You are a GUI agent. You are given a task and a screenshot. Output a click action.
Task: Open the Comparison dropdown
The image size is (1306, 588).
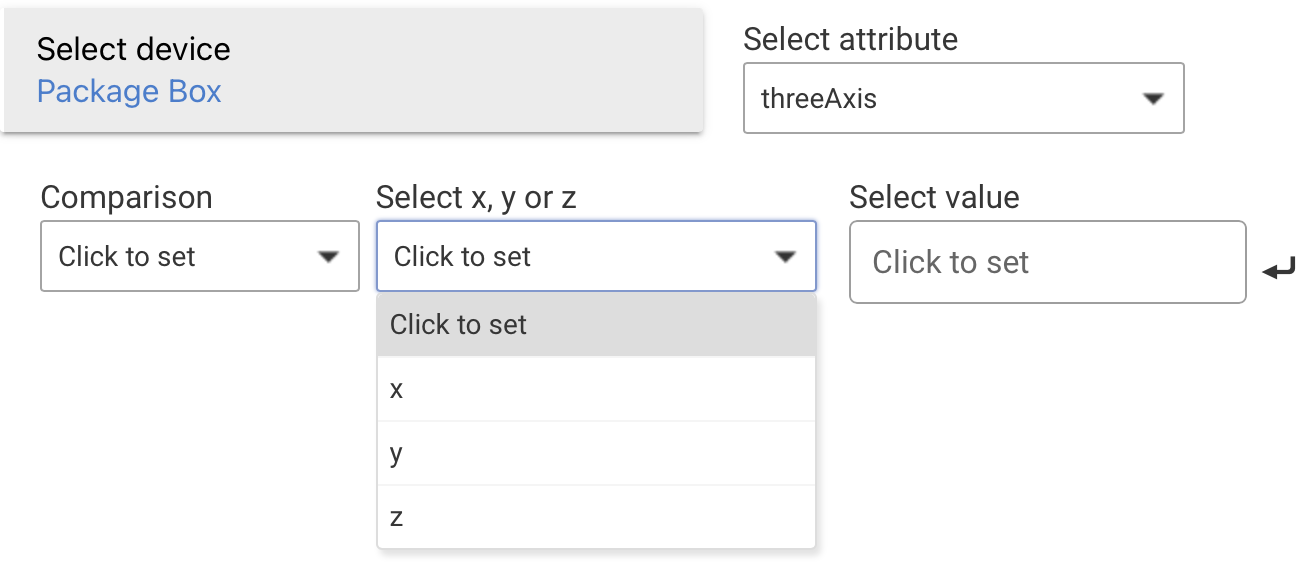200,256
